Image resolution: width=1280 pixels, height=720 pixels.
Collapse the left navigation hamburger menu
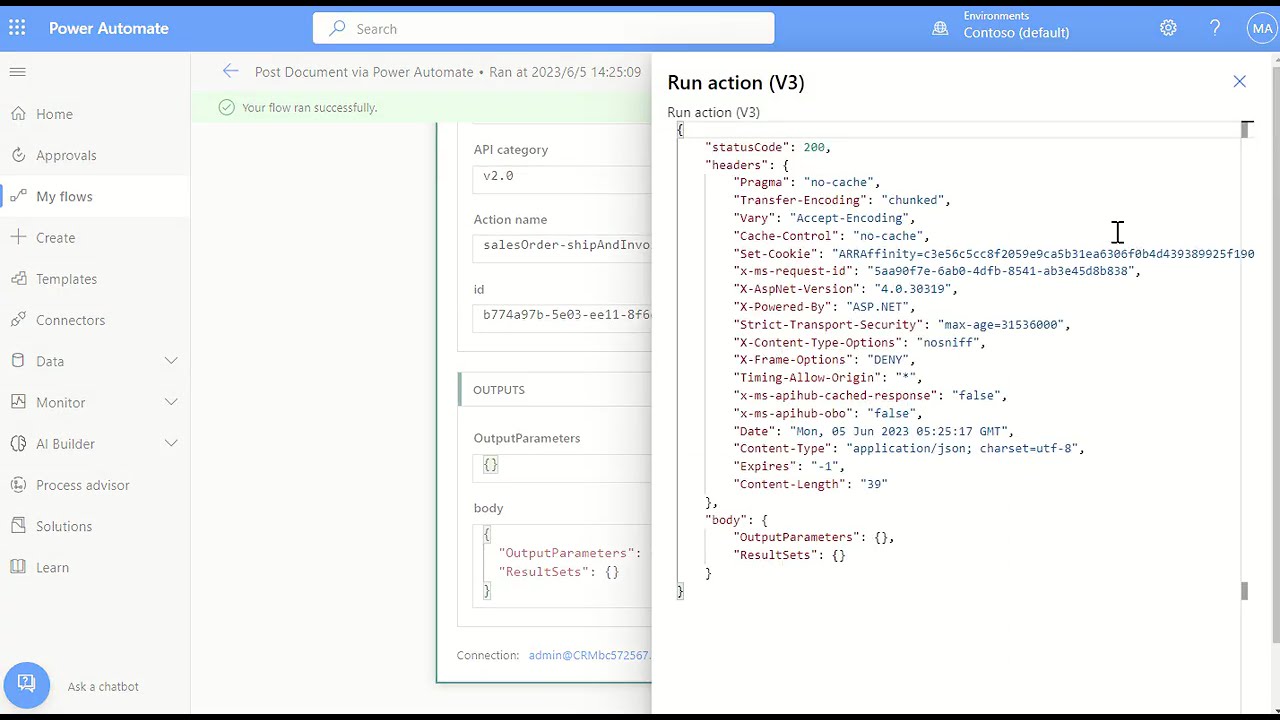click(18, 72)
